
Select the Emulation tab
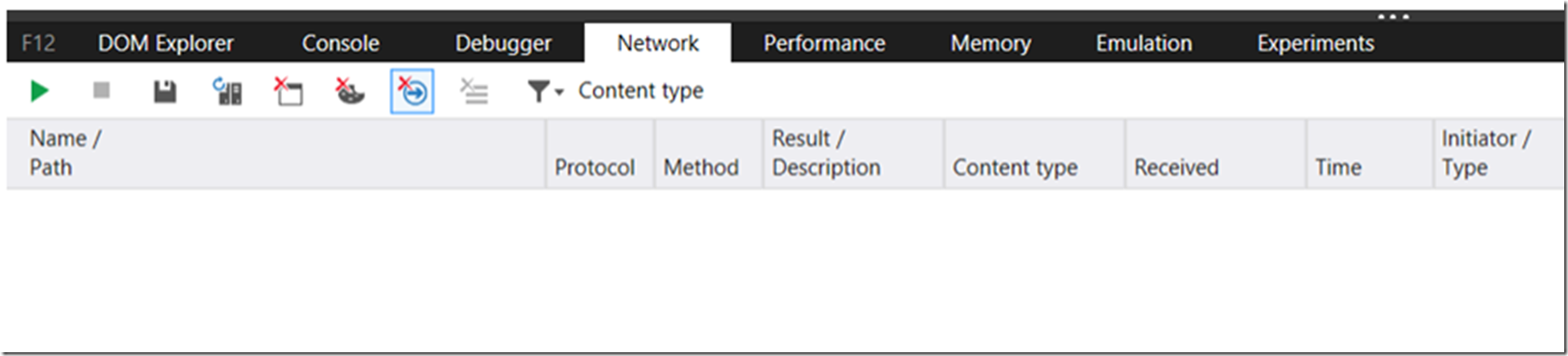tap(1144, 43)
